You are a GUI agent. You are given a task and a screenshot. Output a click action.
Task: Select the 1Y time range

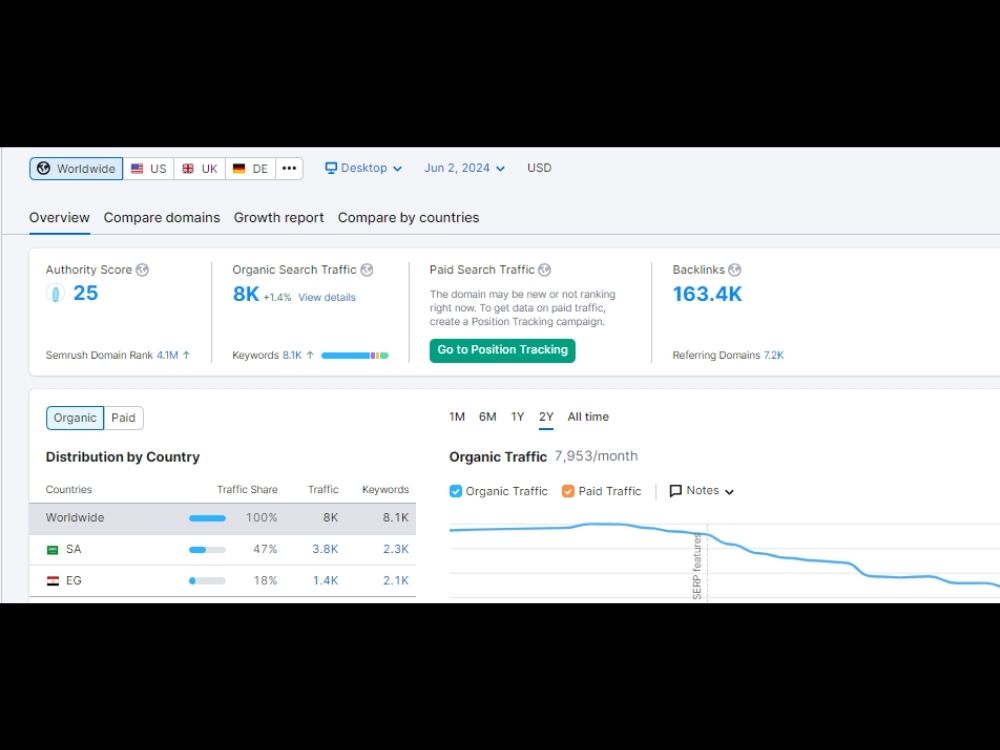pos(517,416)
